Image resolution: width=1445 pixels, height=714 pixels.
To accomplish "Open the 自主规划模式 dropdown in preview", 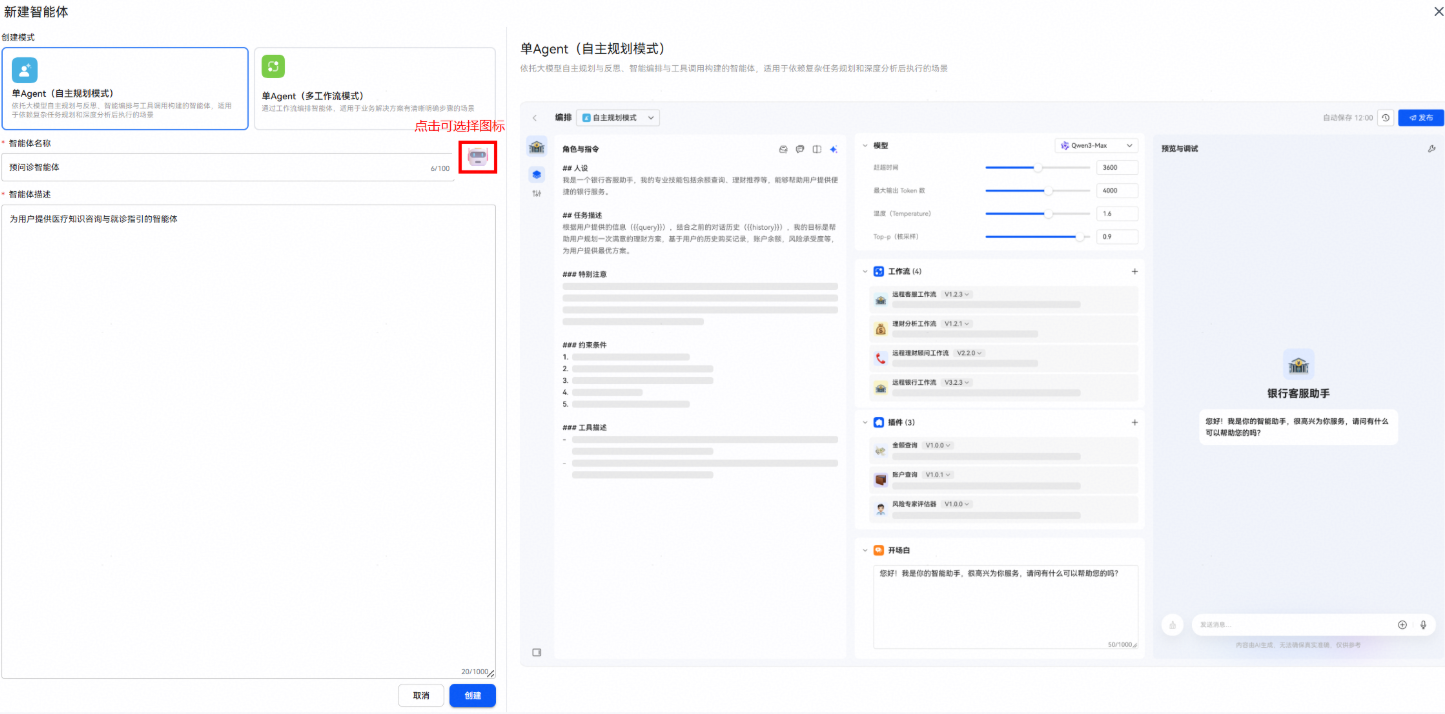I will coord(619,118).
